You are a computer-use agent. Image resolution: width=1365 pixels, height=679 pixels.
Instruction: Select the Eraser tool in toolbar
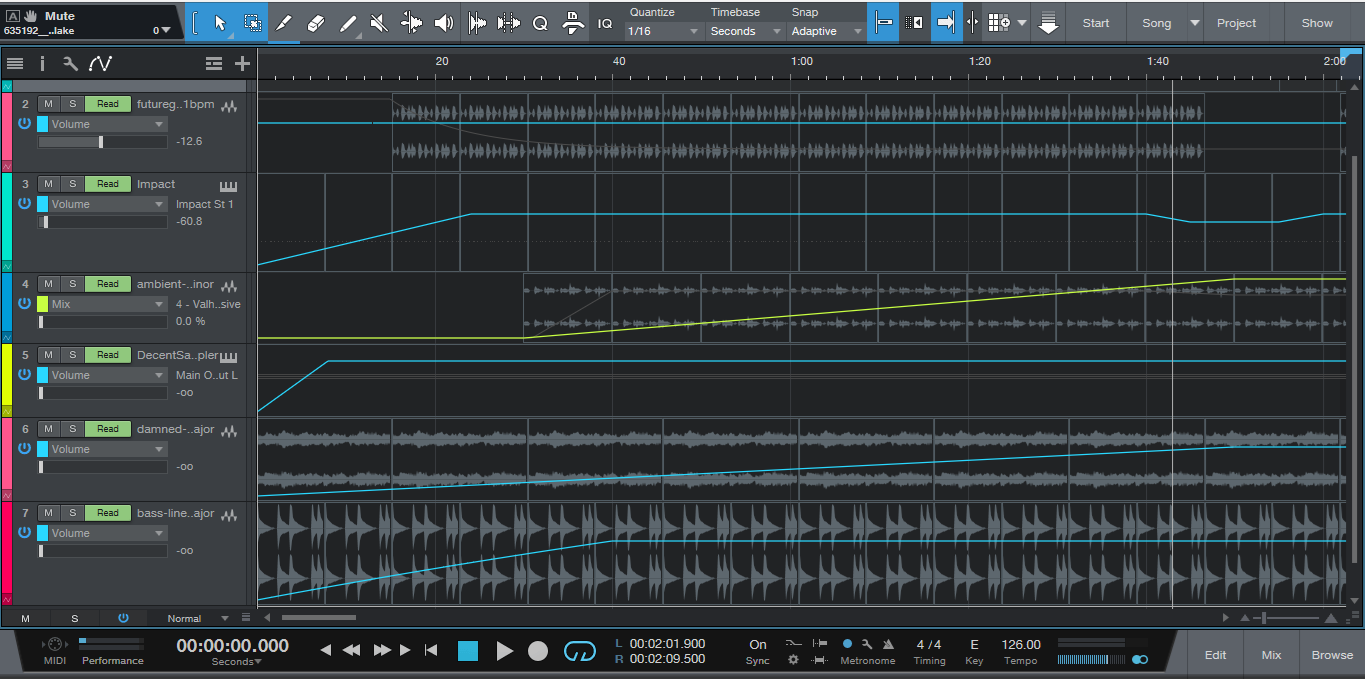(x=316, y=23)
